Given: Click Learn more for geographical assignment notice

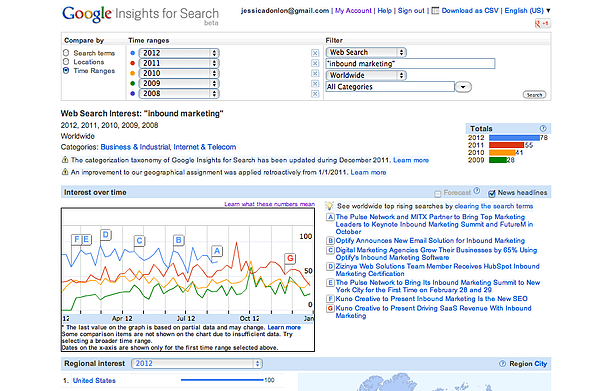Looking at the screenshot, I should 368,173.
